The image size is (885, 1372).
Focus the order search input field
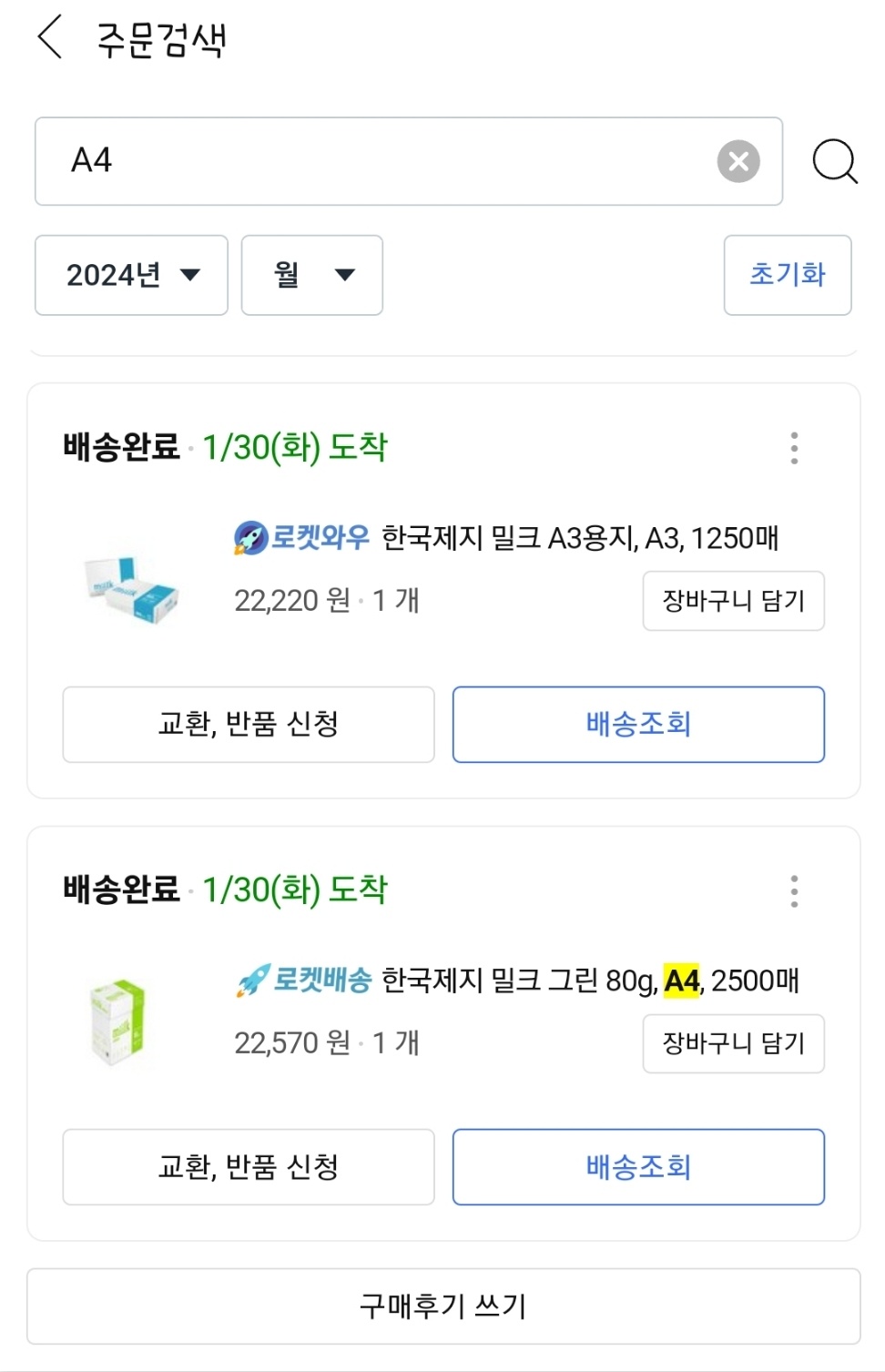coord(382,162)
